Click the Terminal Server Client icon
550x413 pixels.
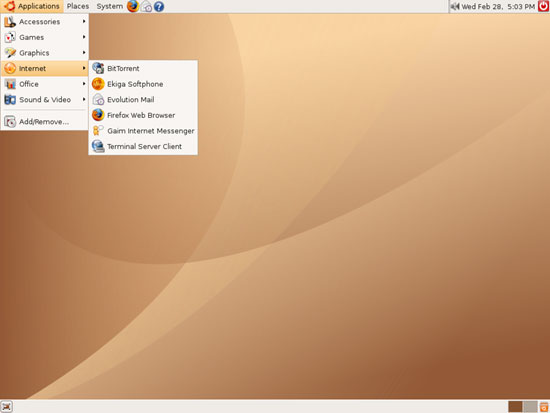[98, 146]
